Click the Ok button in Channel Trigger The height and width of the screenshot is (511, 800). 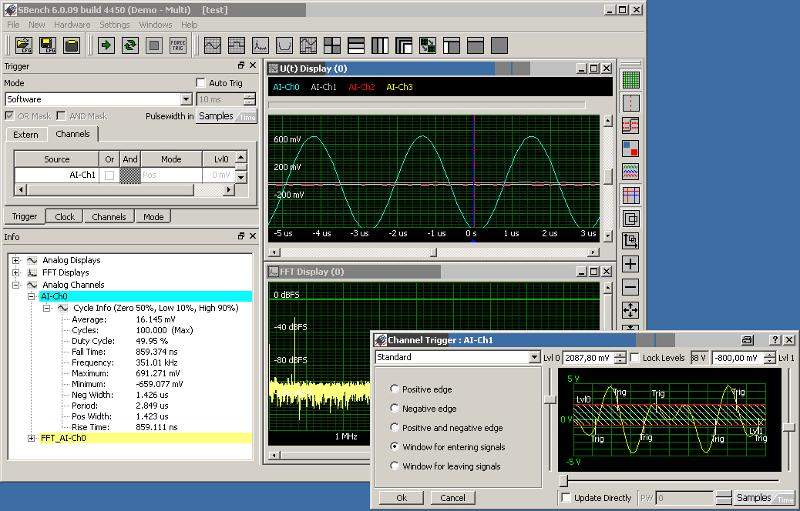point(402,497)
